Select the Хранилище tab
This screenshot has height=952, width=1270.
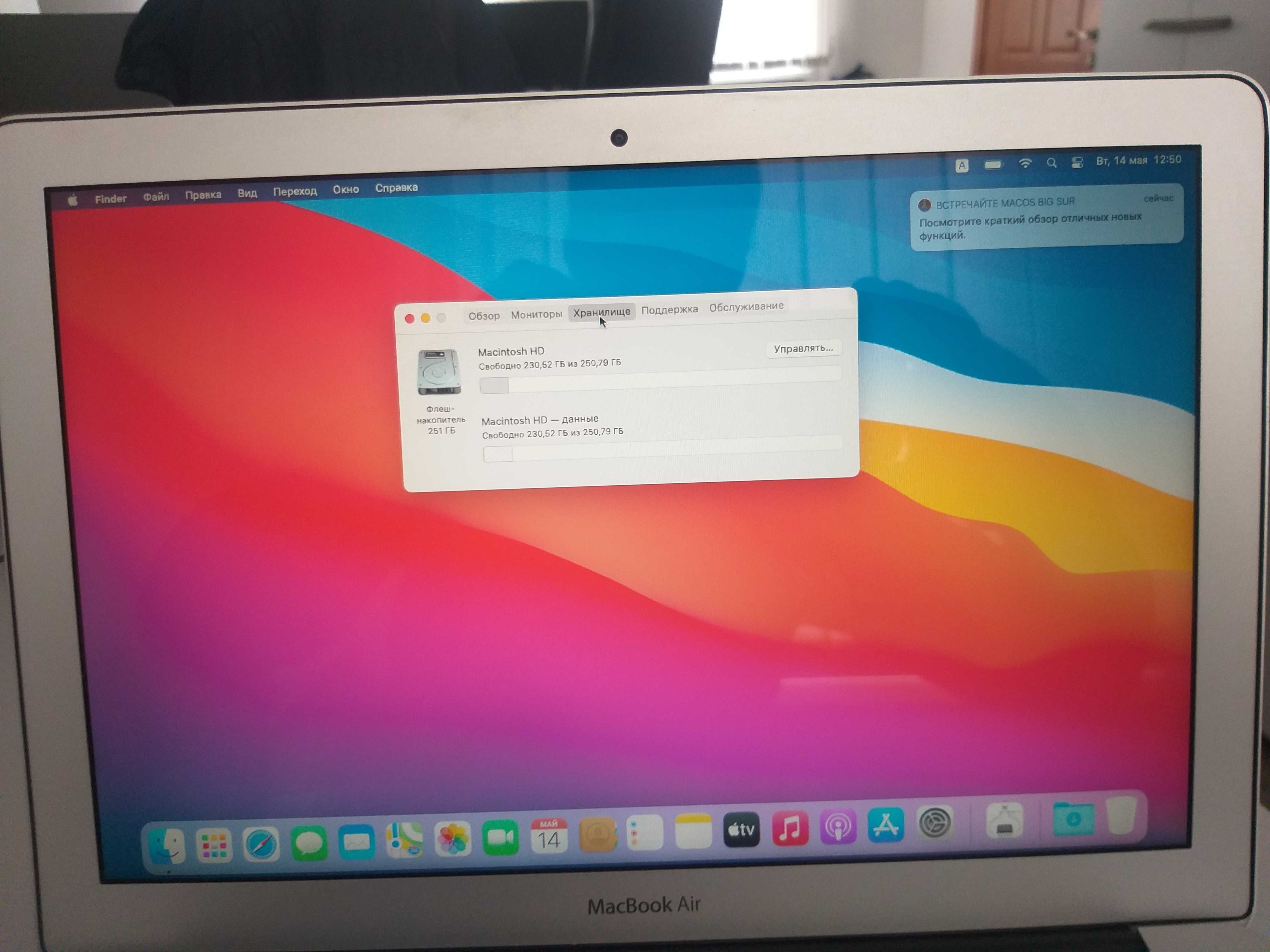pyautogui.click(x=602, y=312)
